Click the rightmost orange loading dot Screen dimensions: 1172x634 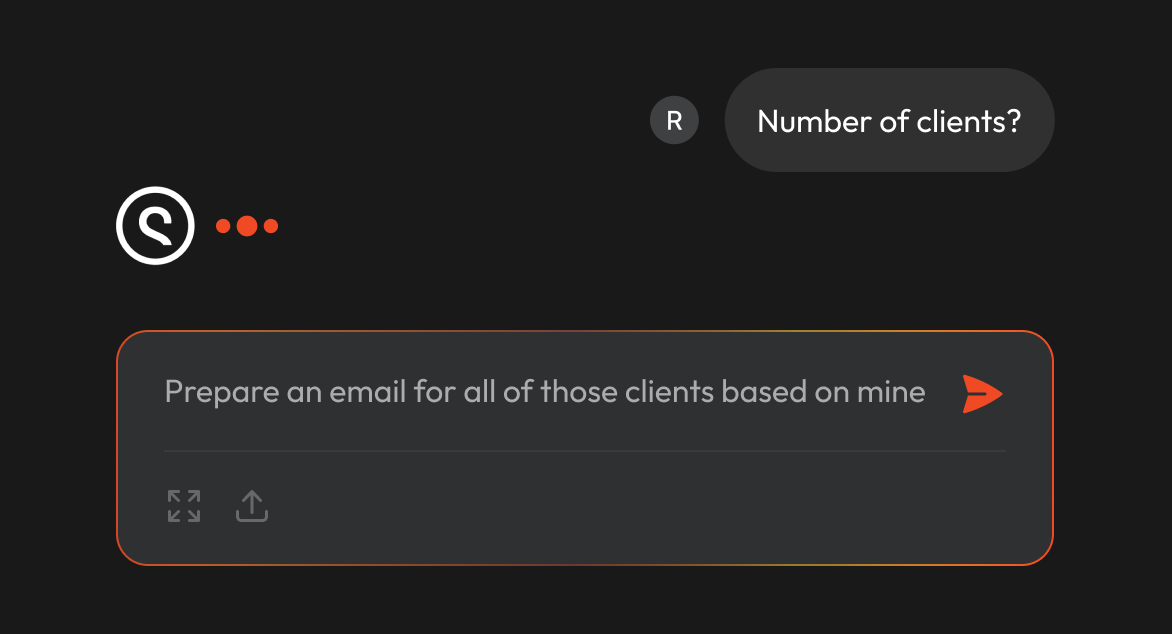[x=271, y=226]
